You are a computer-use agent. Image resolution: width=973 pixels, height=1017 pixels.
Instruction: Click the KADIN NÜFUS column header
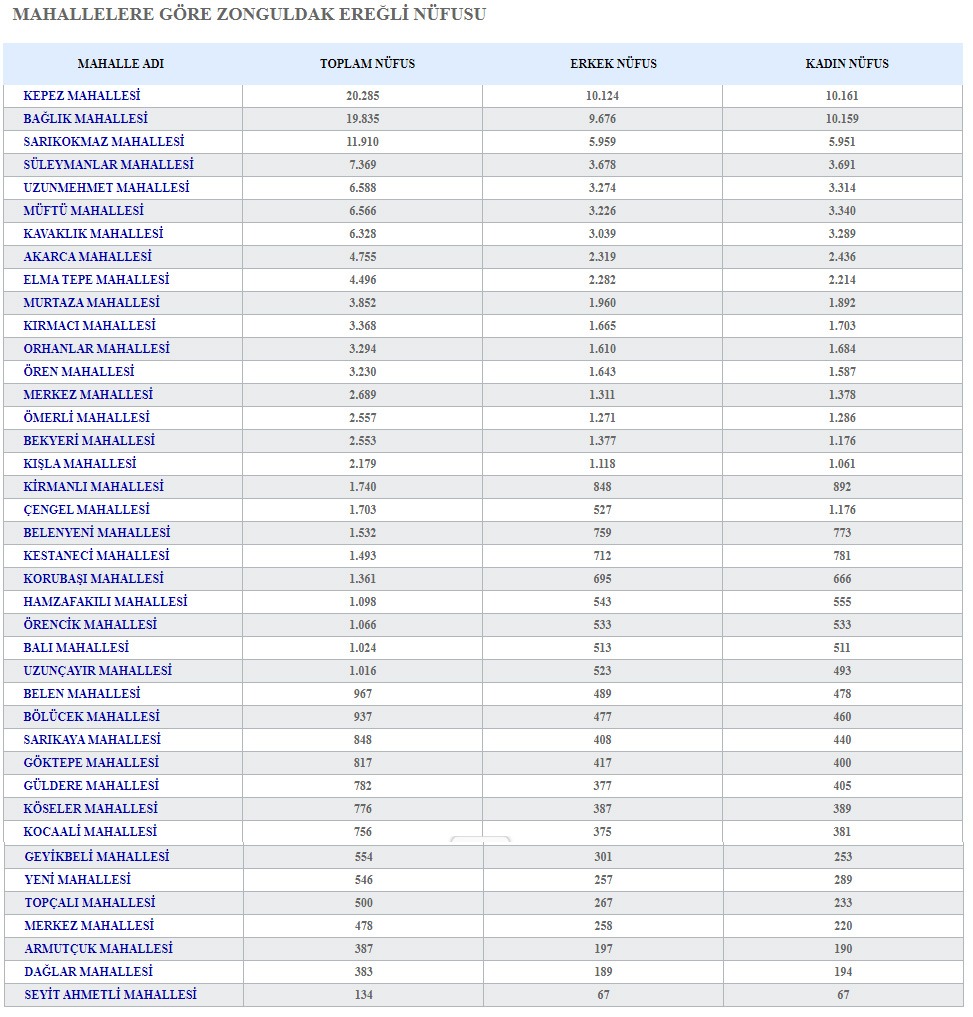tap(846, 64)
